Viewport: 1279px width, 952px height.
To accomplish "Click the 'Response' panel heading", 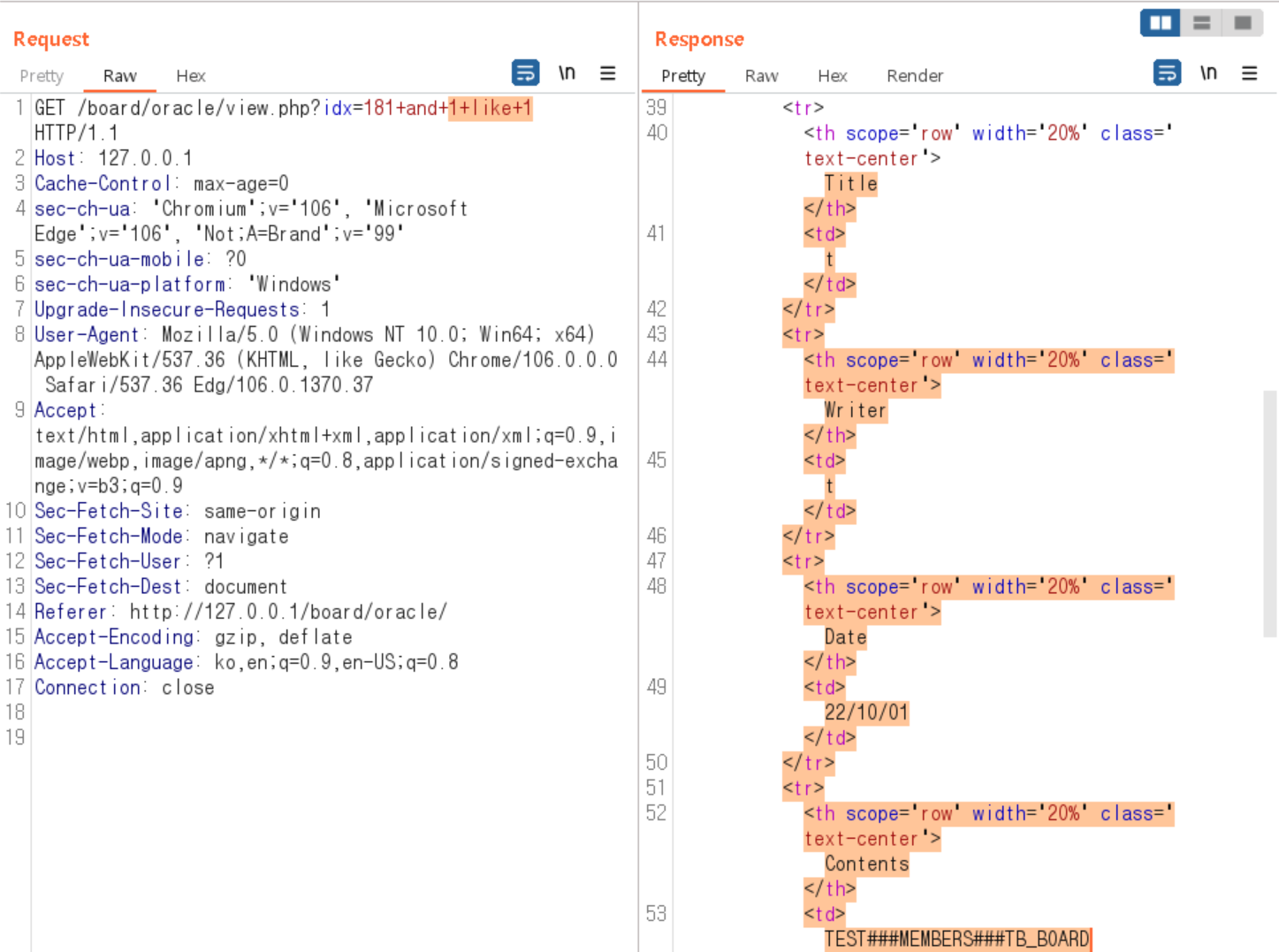I will (x=699, y=39).
